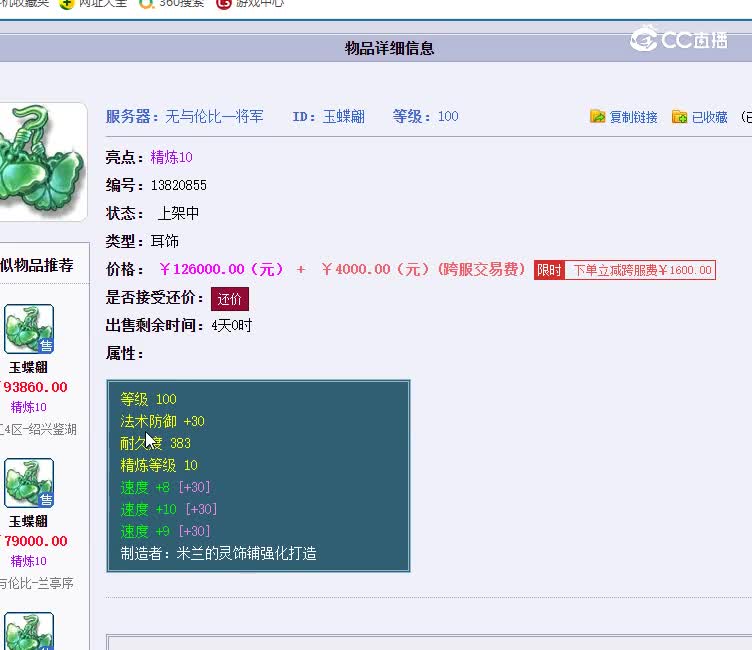Click the 玉蝶翩 name above 79000.00

point(28,521)
